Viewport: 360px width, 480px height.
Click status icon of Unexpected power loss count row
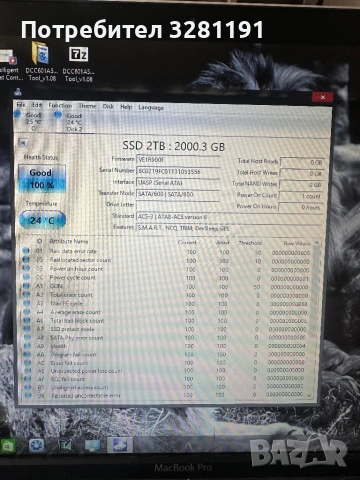(x=28, y=371)
